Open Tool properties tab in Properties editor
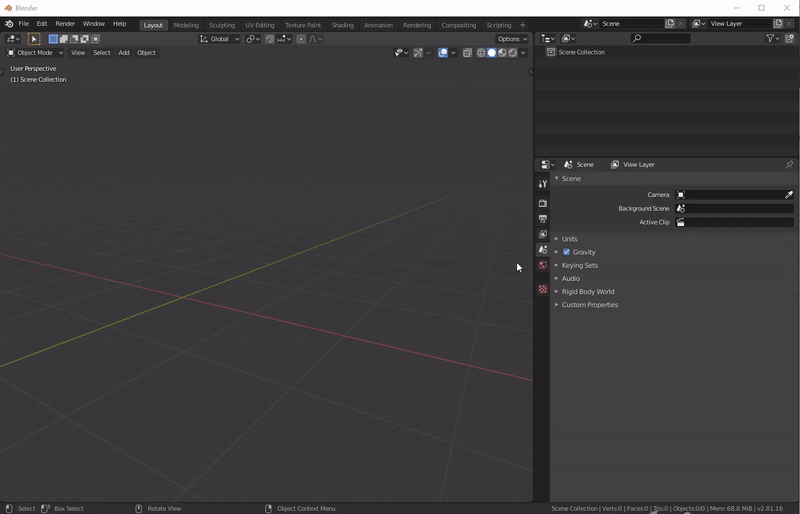The height and width of the screenshot is (514, 800). click(x=543, y=184)
